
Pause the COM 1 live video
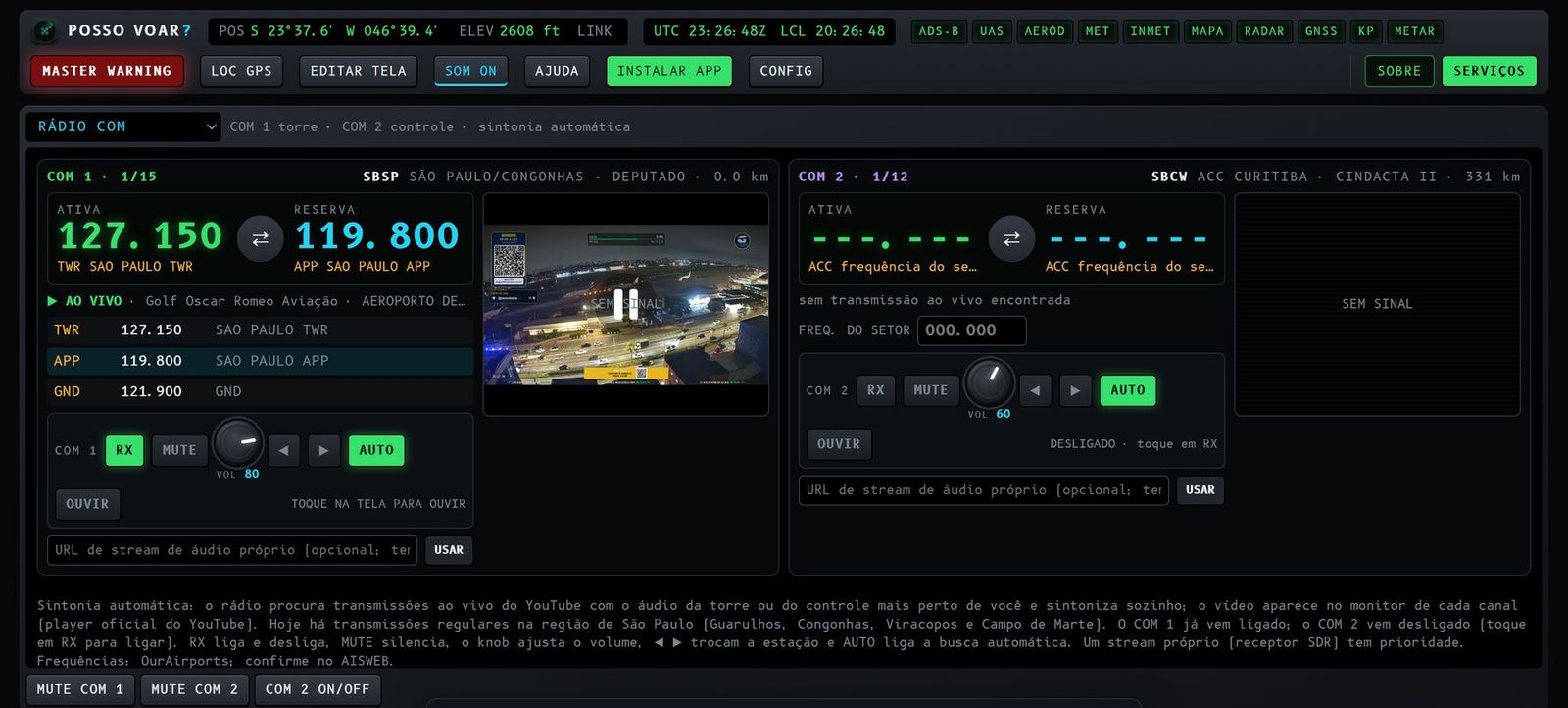[x=625, y=303]
